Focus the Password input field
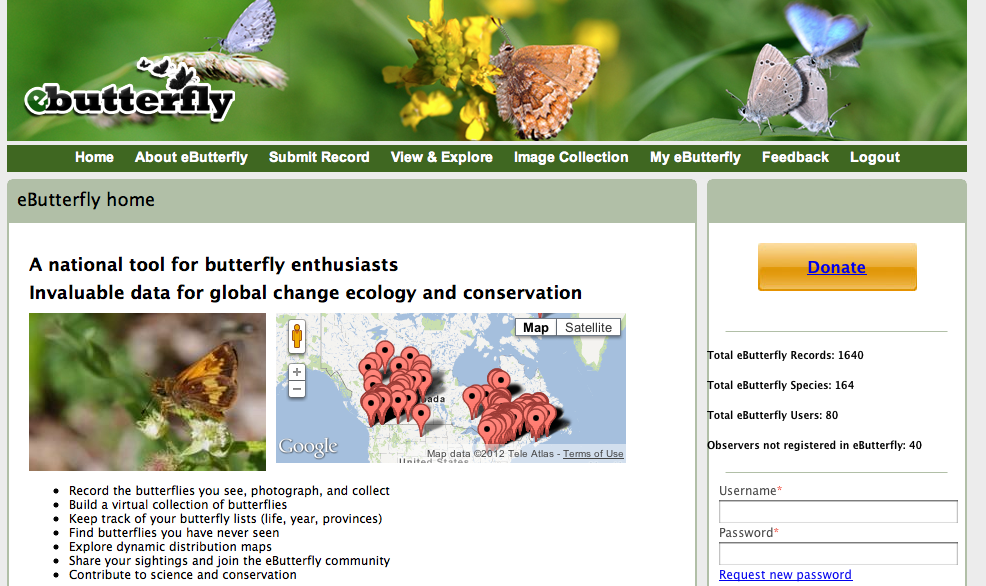This screenshot has width=986, height=586. click(838, 553)
